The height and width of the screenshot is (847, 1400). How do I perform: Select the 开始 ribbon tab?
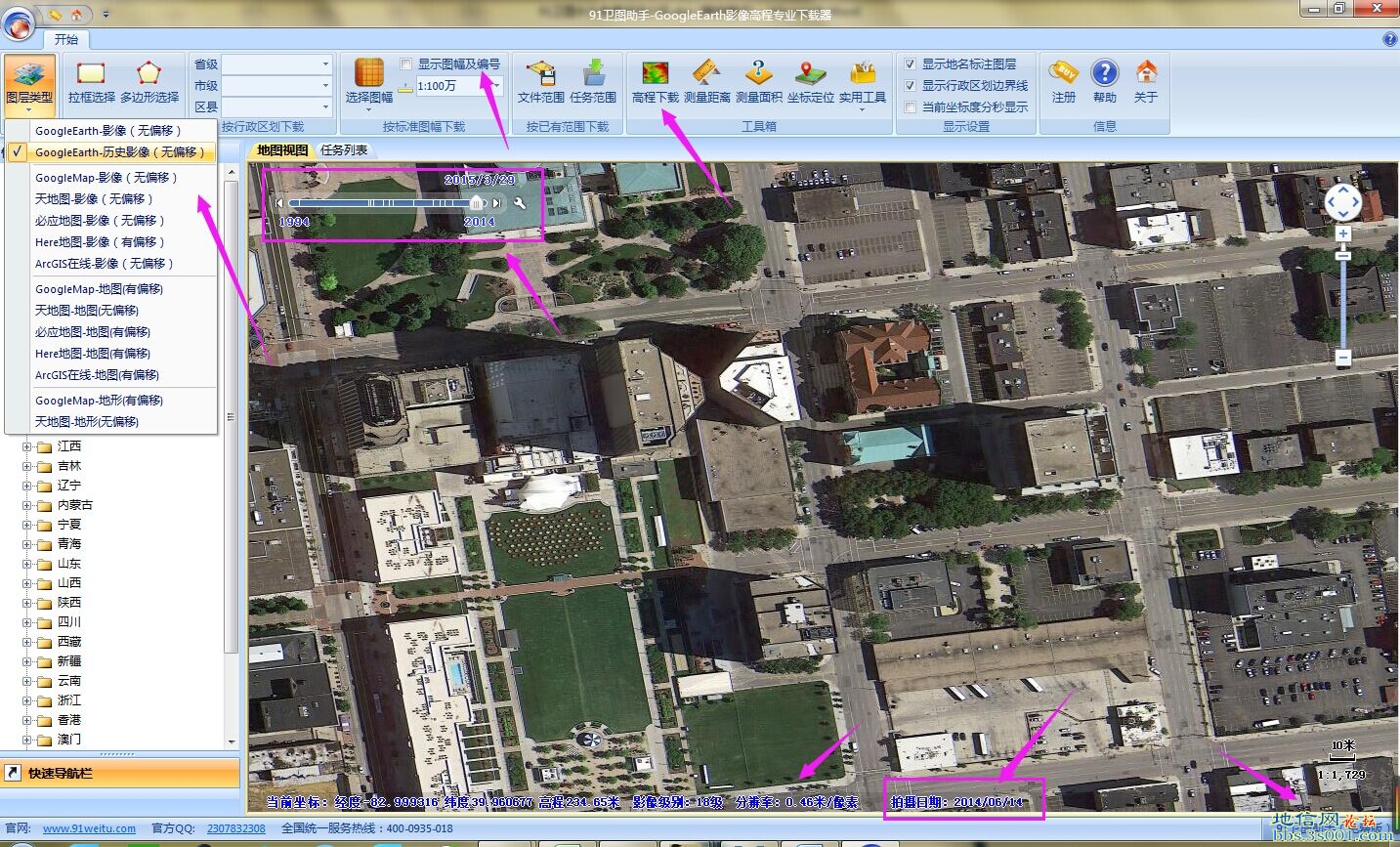pos(66,39)
